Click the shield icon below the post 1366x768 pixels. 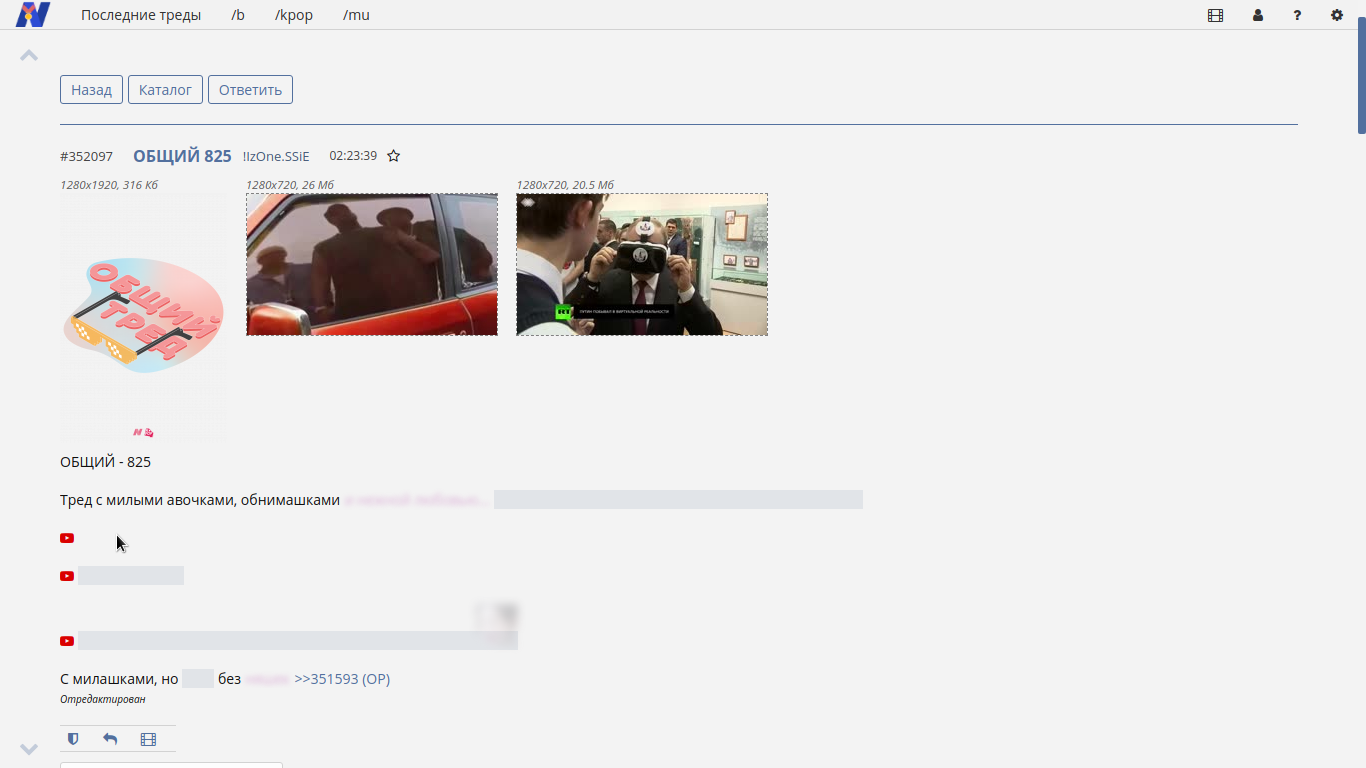tap(73, 739)
